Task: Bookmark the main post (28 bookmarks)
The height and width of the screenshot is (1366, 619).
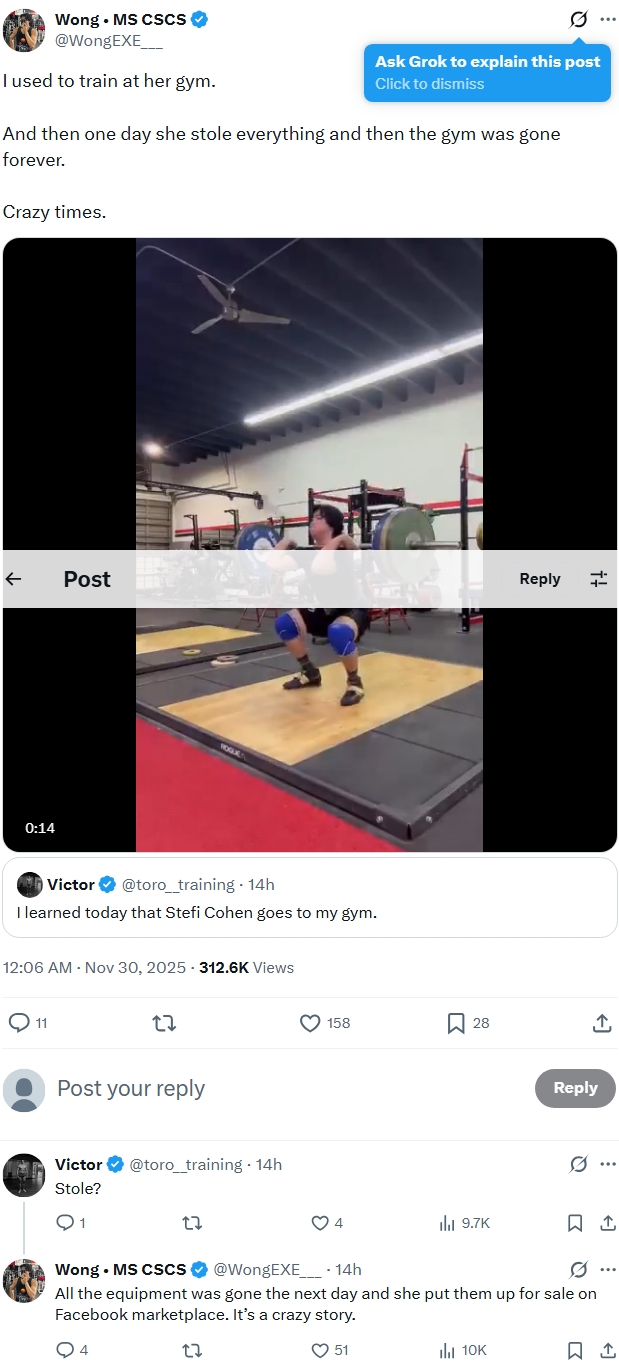Action: tap(455, 1023)
